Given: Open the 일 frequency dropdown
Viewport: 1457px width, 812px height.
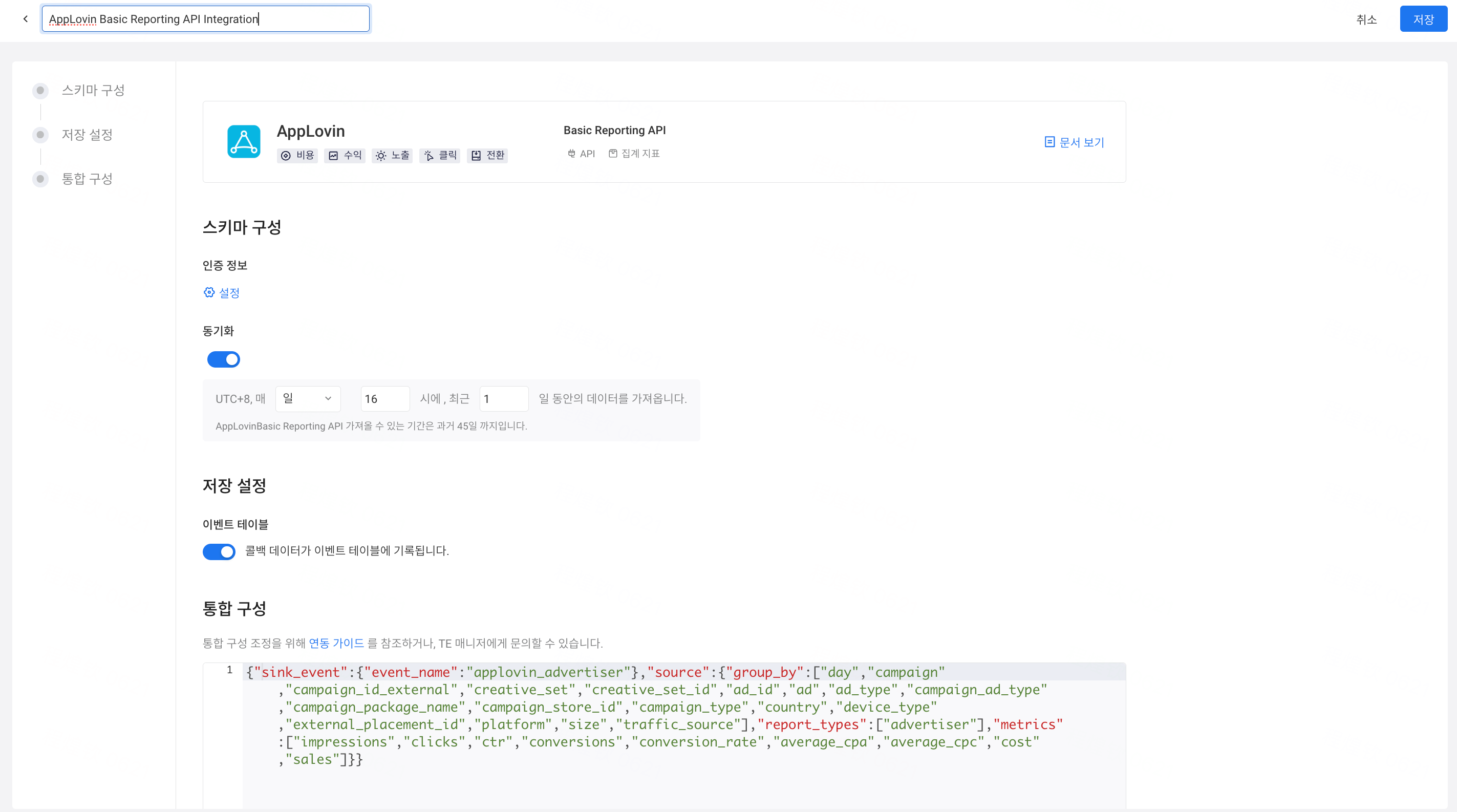Looking at the screenshot, I should click(x=308, y=399).
